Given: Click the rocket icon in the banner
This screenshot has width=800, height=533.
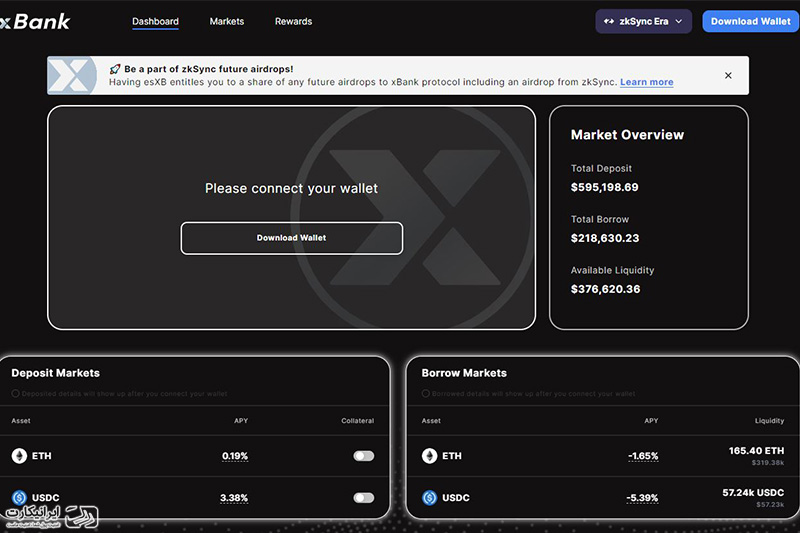Looking at the screenshot, I should [115, 69].
